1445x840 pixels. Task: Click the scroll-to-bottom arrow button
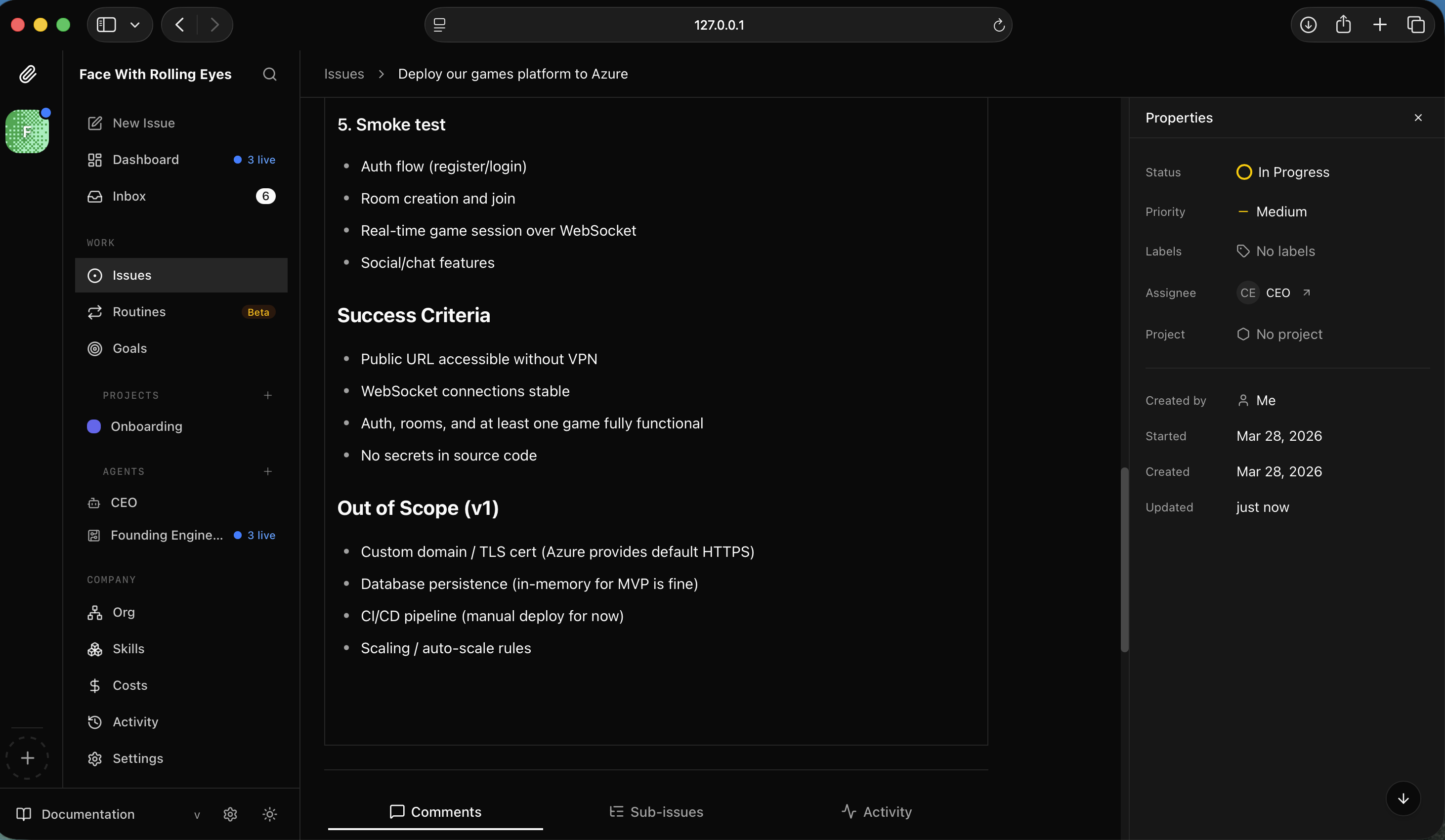(1402, 798)
